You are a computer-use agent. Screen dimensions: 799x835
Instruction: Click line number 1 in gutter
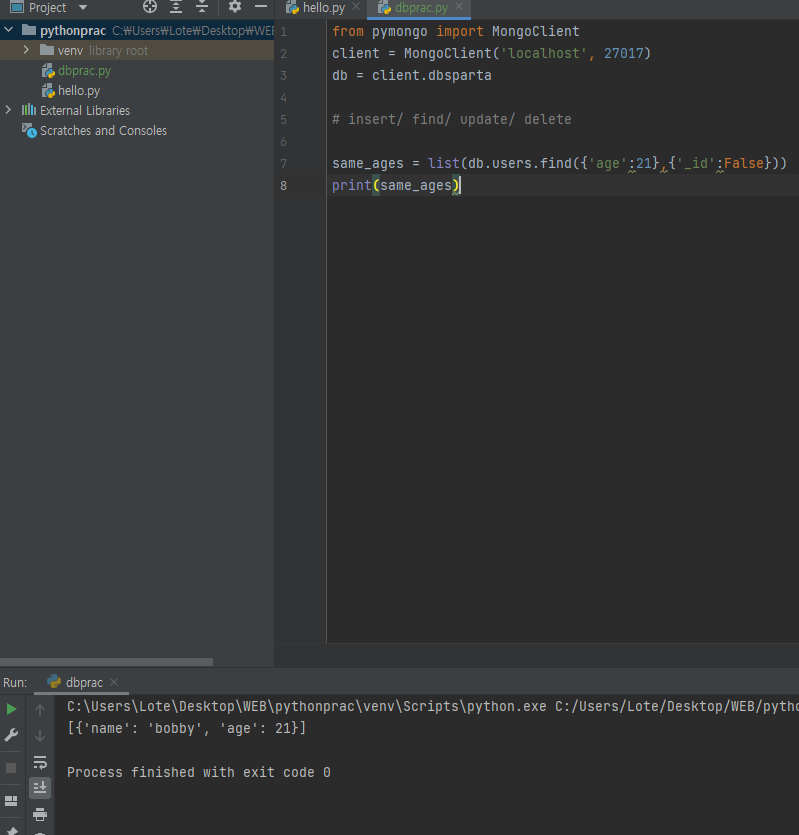283,32
